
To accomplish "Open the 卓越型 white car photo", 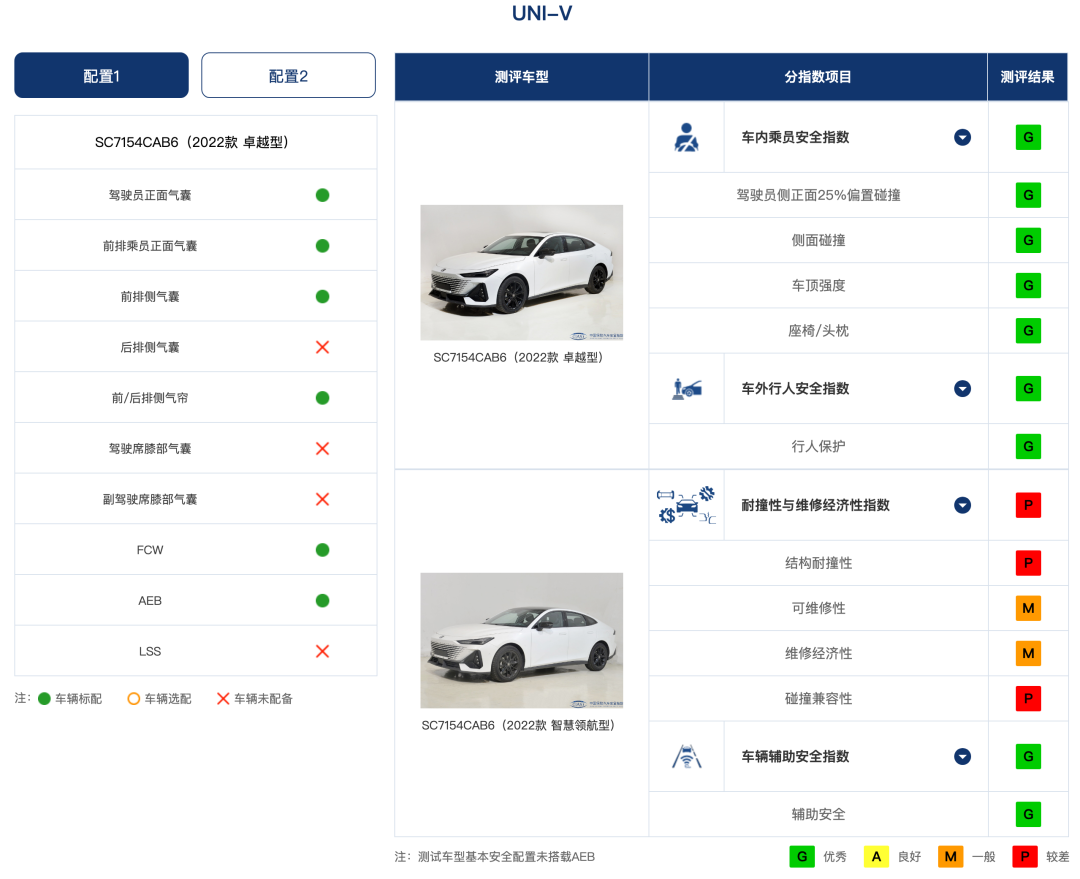I will click(x=521, y=272).
